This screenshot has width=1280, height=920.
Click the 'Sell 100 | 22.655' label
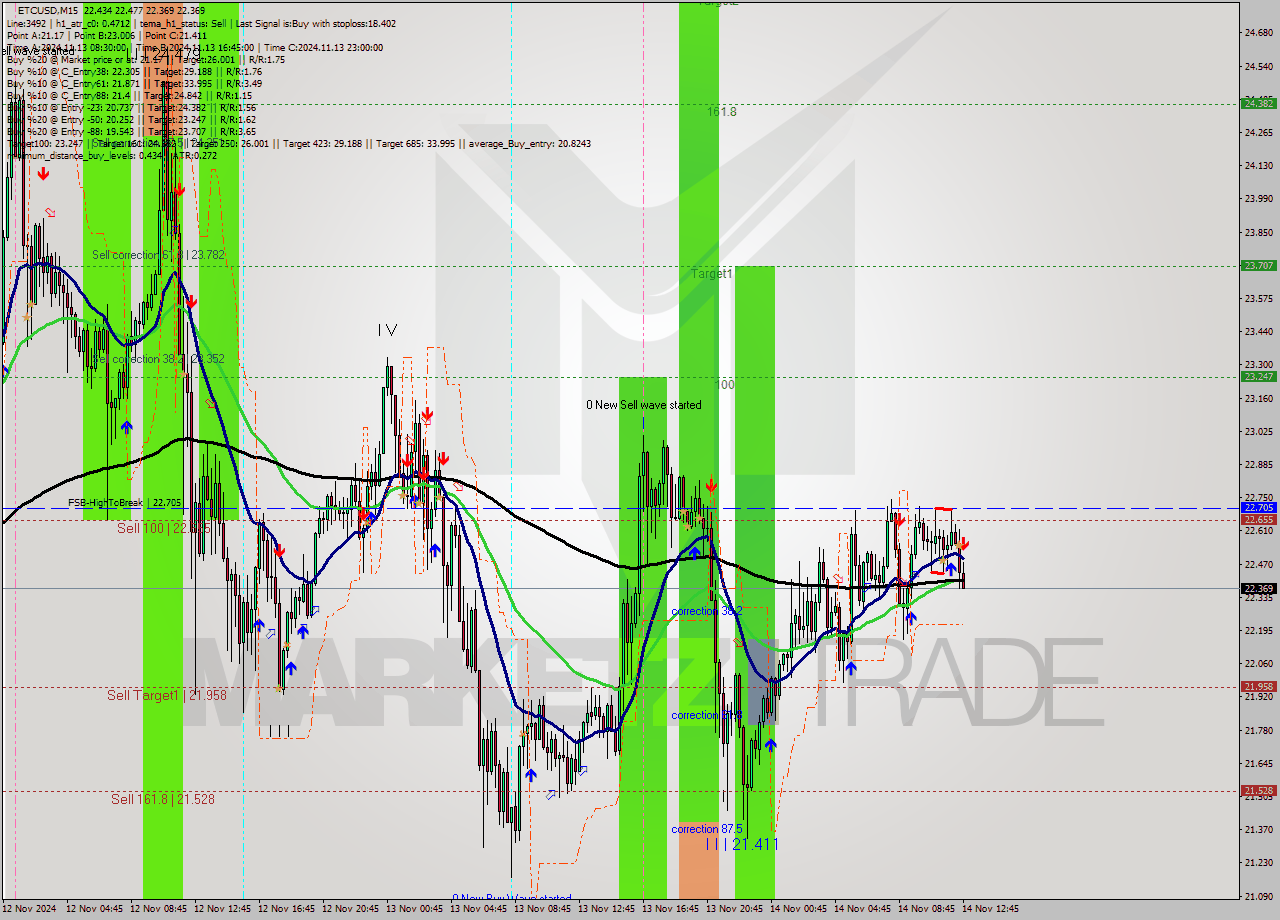coord(164,528)
